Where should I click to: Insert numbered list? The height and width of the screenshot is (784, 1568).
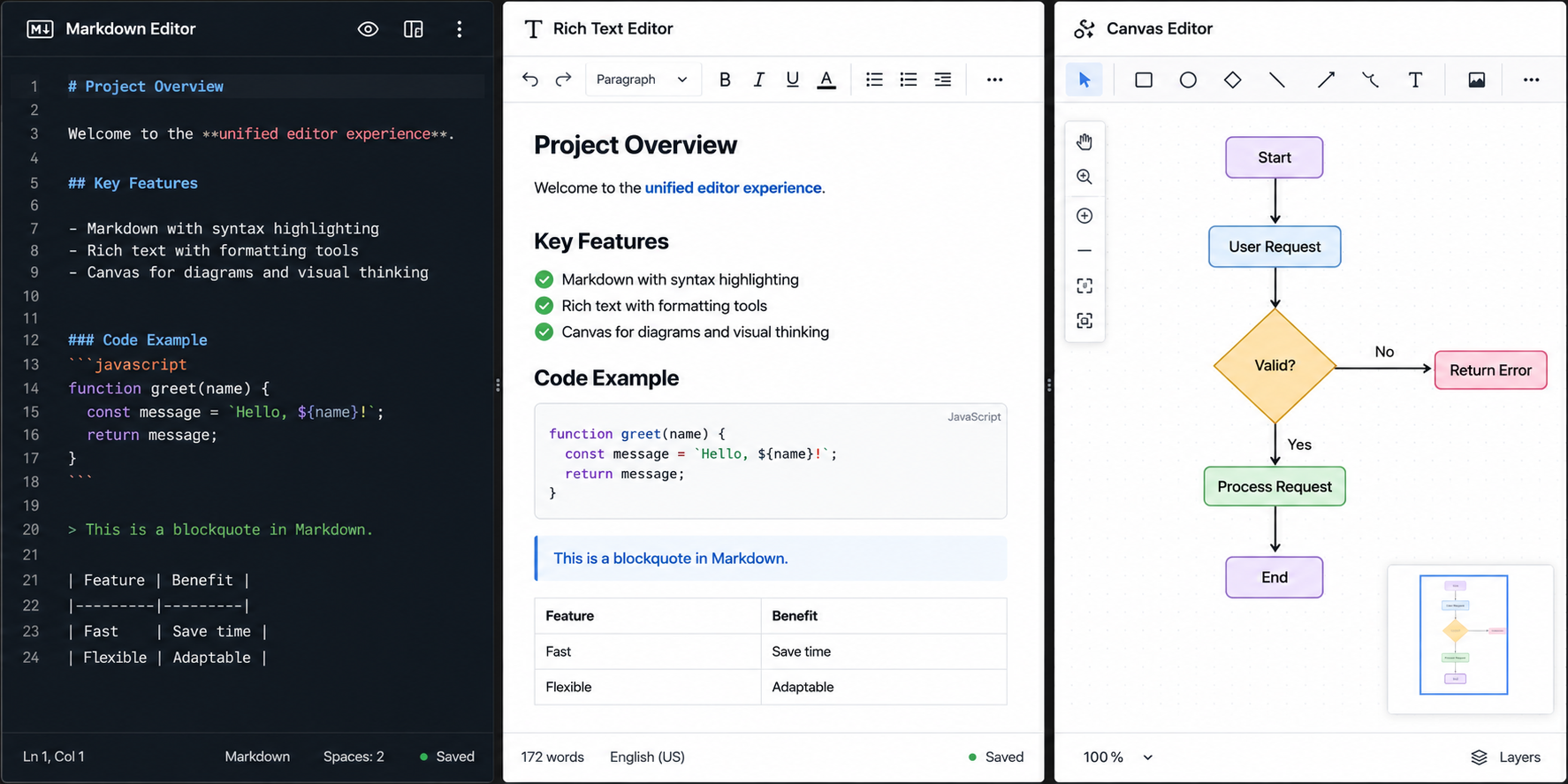[908, 80]
